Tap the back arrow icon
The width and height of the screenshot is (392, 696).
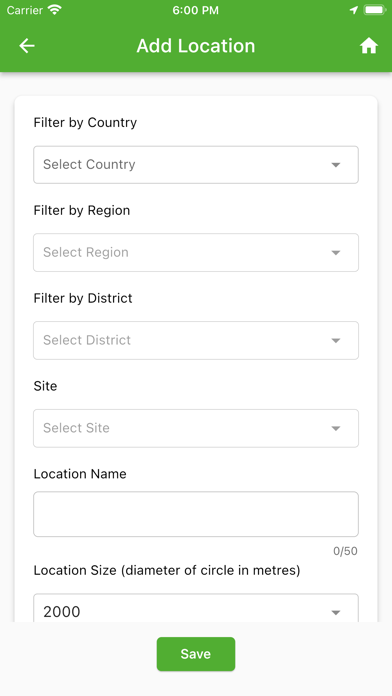click(x=27, y=46)
